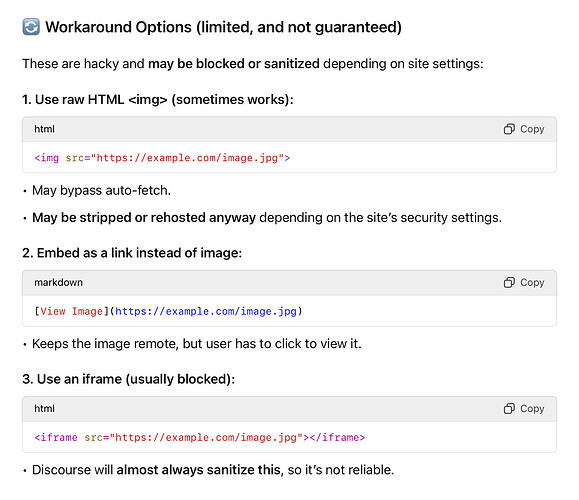Click copy icon in the iframe html block
579x500 pixels.
pos(509,408)
